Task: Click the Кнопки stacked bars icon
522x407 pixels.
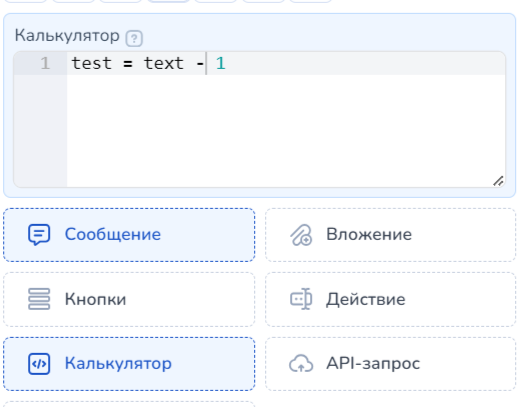Action: (39, 299)
